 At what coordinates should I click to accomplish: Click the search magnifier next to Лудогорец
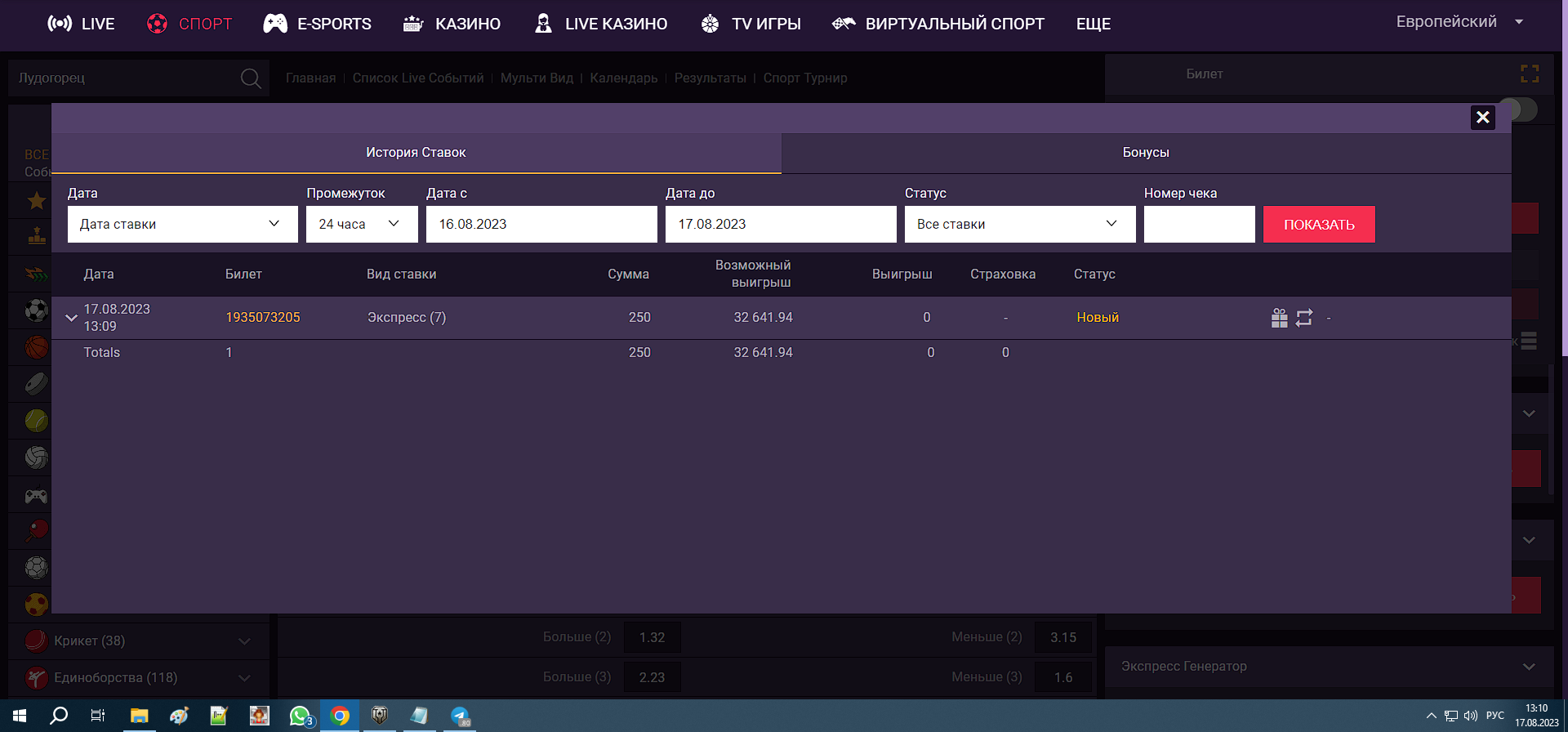click(x=251, y=78)
